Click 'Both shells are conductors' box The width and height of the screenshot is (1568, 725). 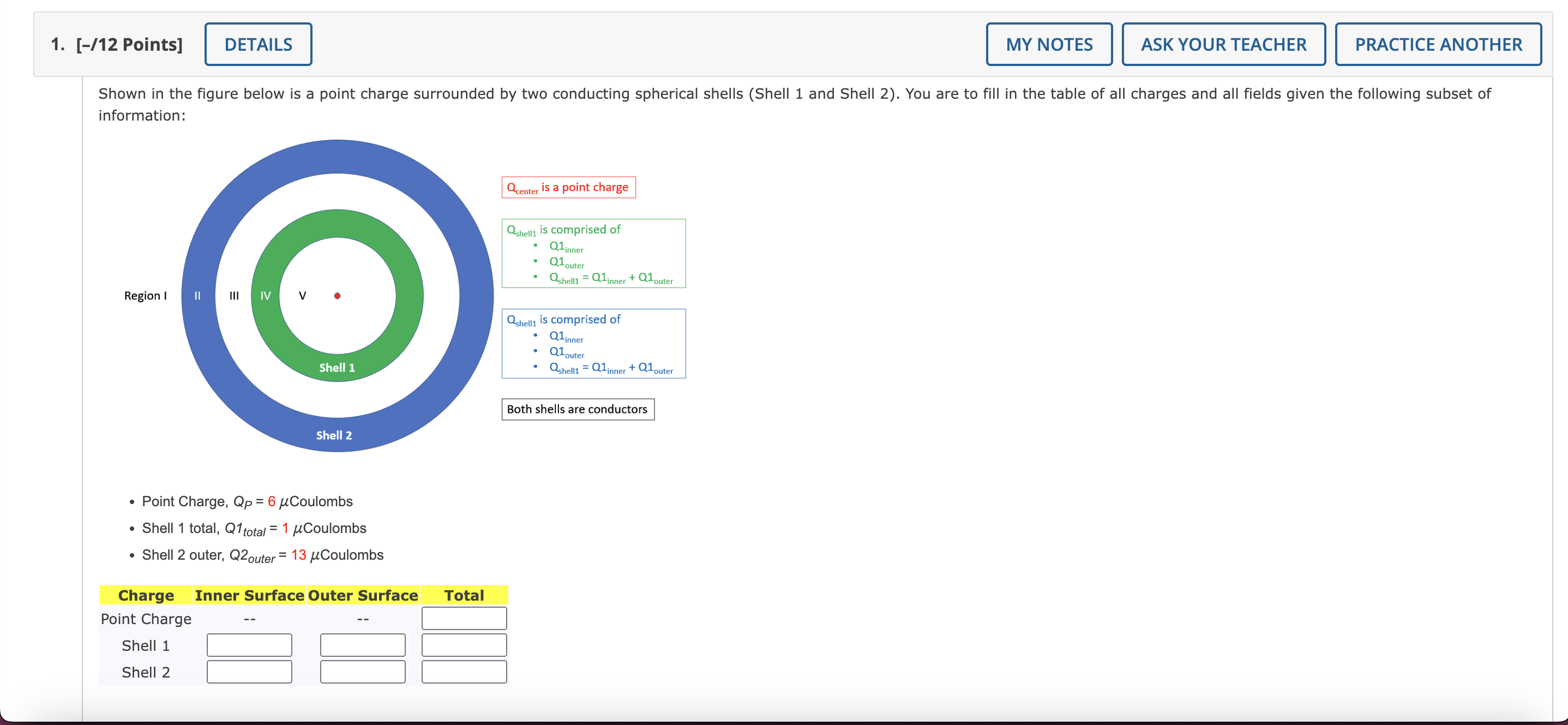tap(577, 409)
